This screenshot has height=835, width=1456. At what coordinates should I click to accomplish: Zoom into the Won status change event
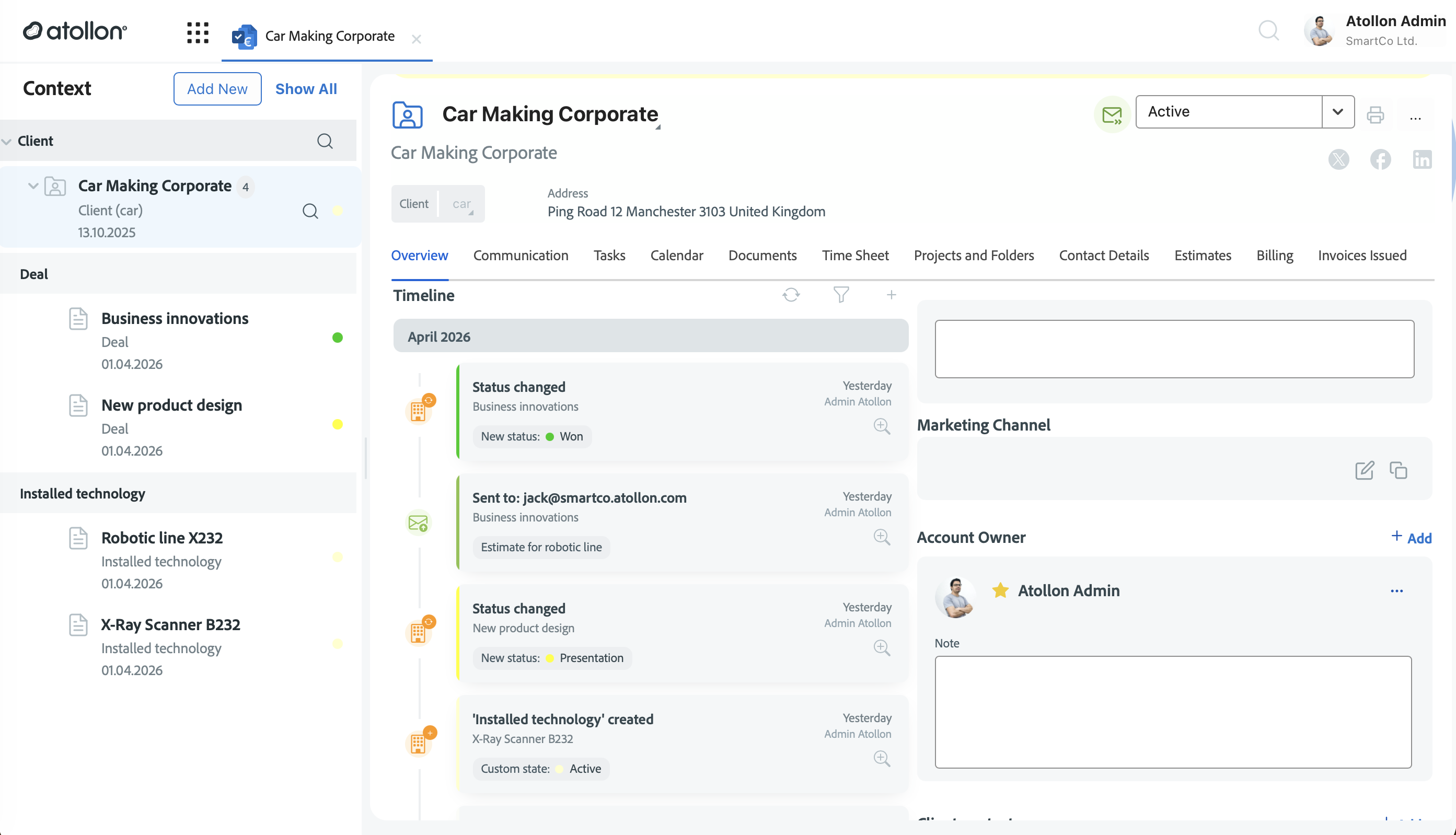[882, 426]
